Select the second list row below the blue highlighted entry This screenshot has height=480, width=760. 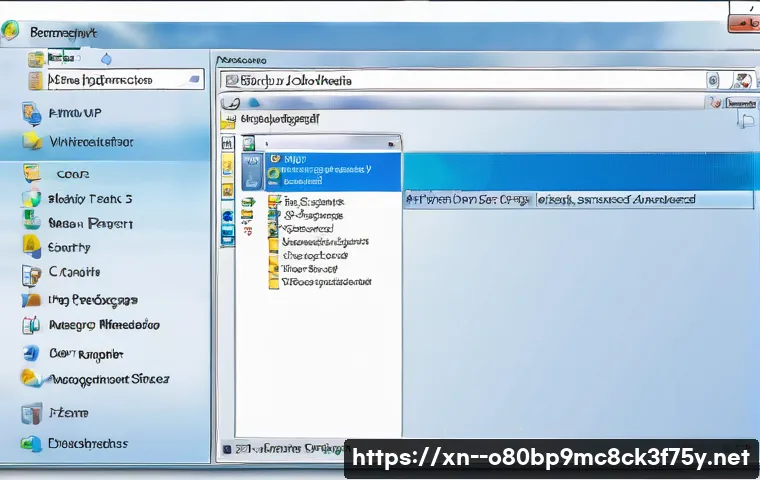coord(313,215)
